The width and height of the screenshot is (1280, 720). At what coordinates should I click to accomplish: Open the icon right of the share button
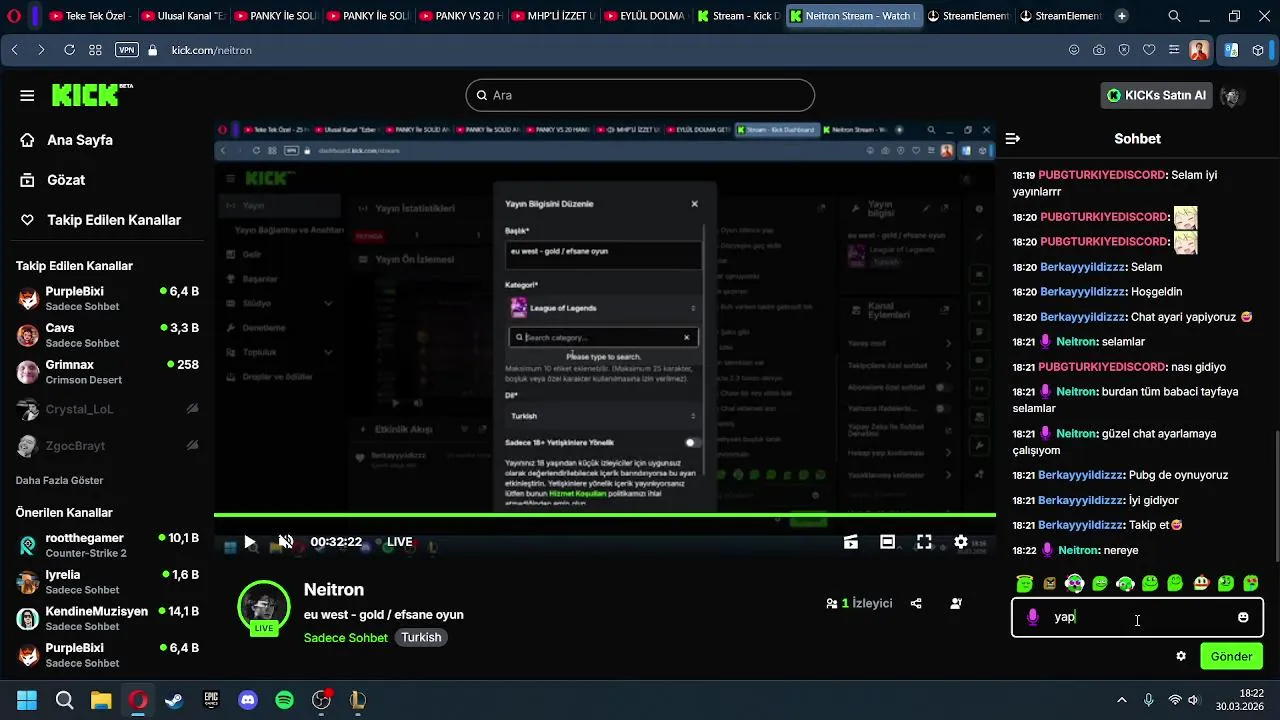click(956, 603)
